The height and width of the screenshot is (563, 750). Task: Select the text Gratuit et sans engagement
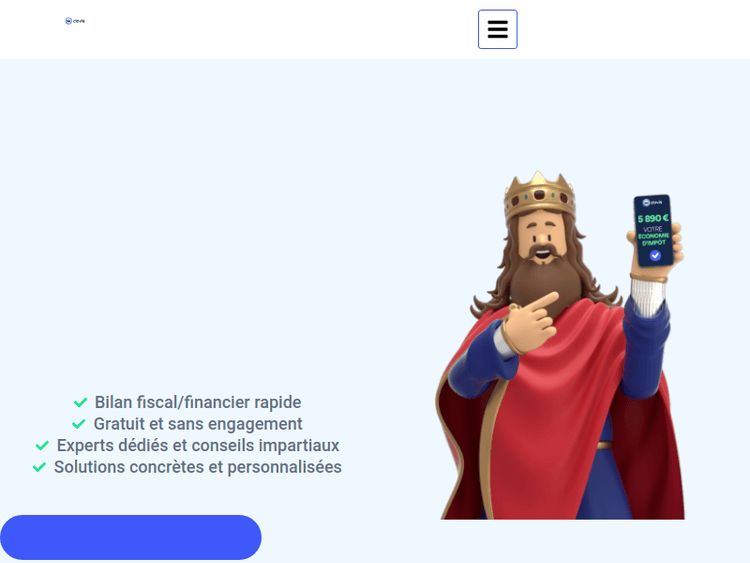coord(198,424)
